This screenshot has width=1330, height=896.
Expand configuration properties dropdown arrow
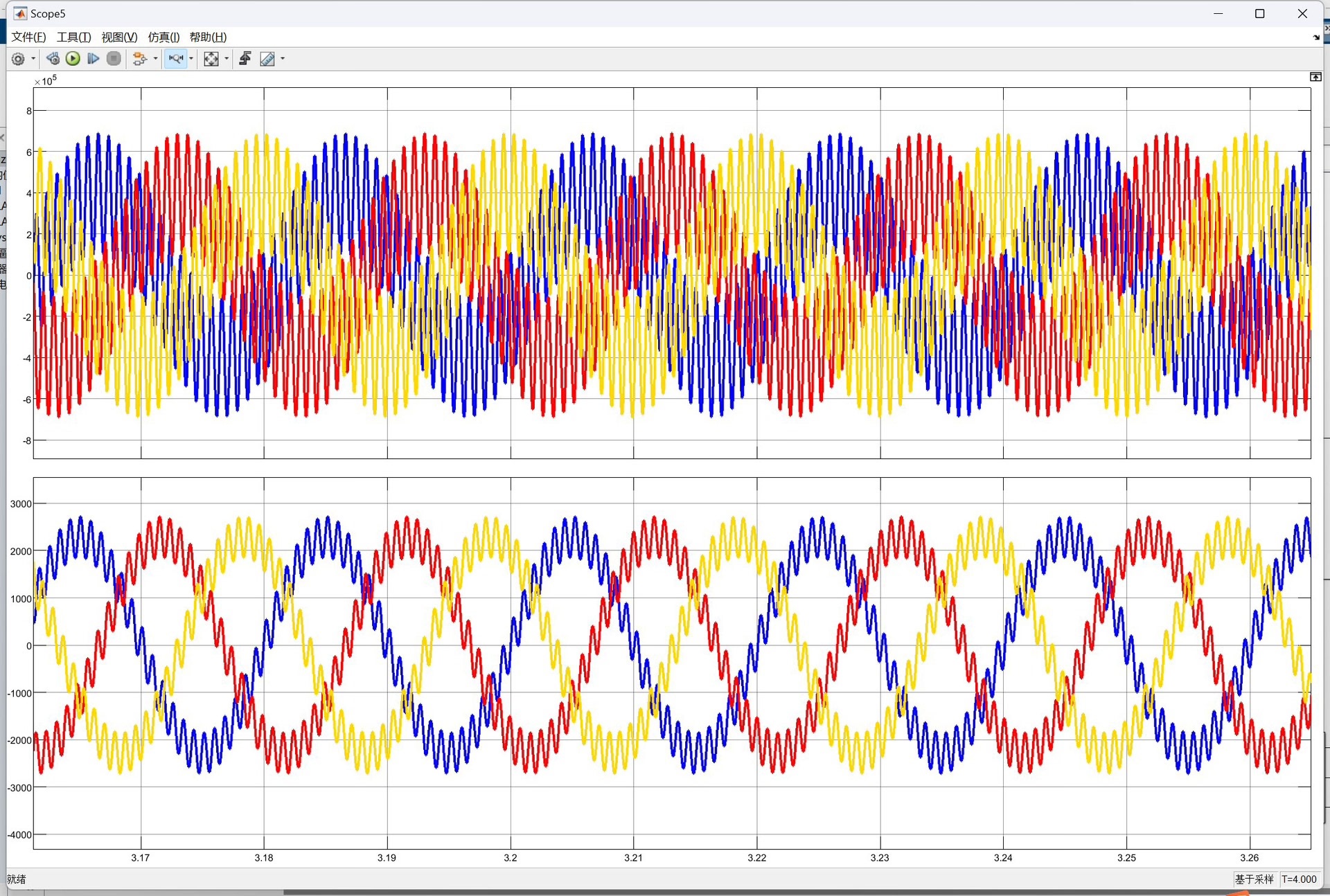point(33,59)
